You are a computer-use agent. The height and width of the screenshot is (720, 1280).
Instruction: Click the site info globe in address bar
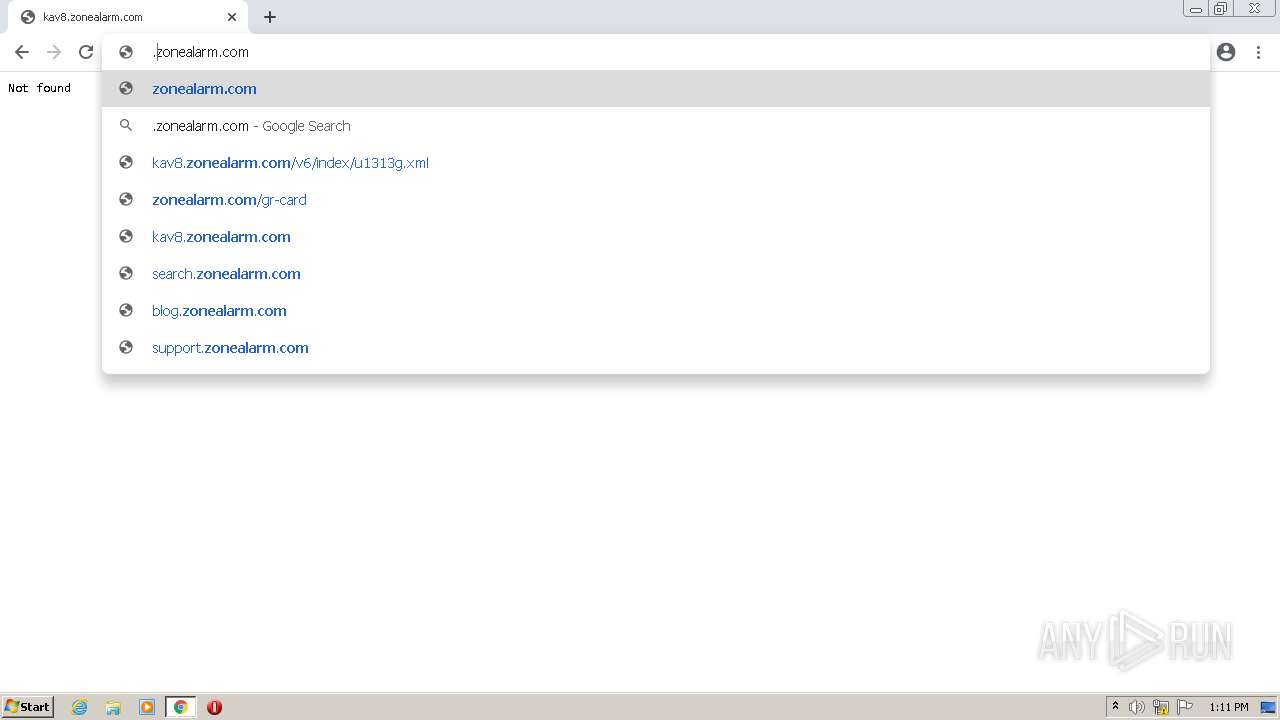point(126,52)
